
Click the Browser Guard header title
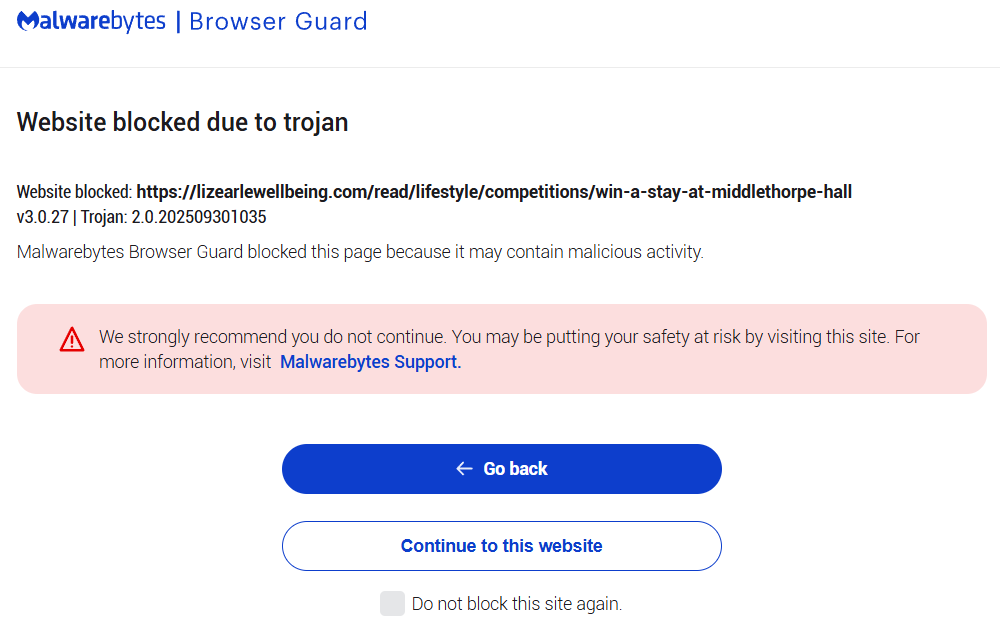pyautogui.click(x=278, y=21)
